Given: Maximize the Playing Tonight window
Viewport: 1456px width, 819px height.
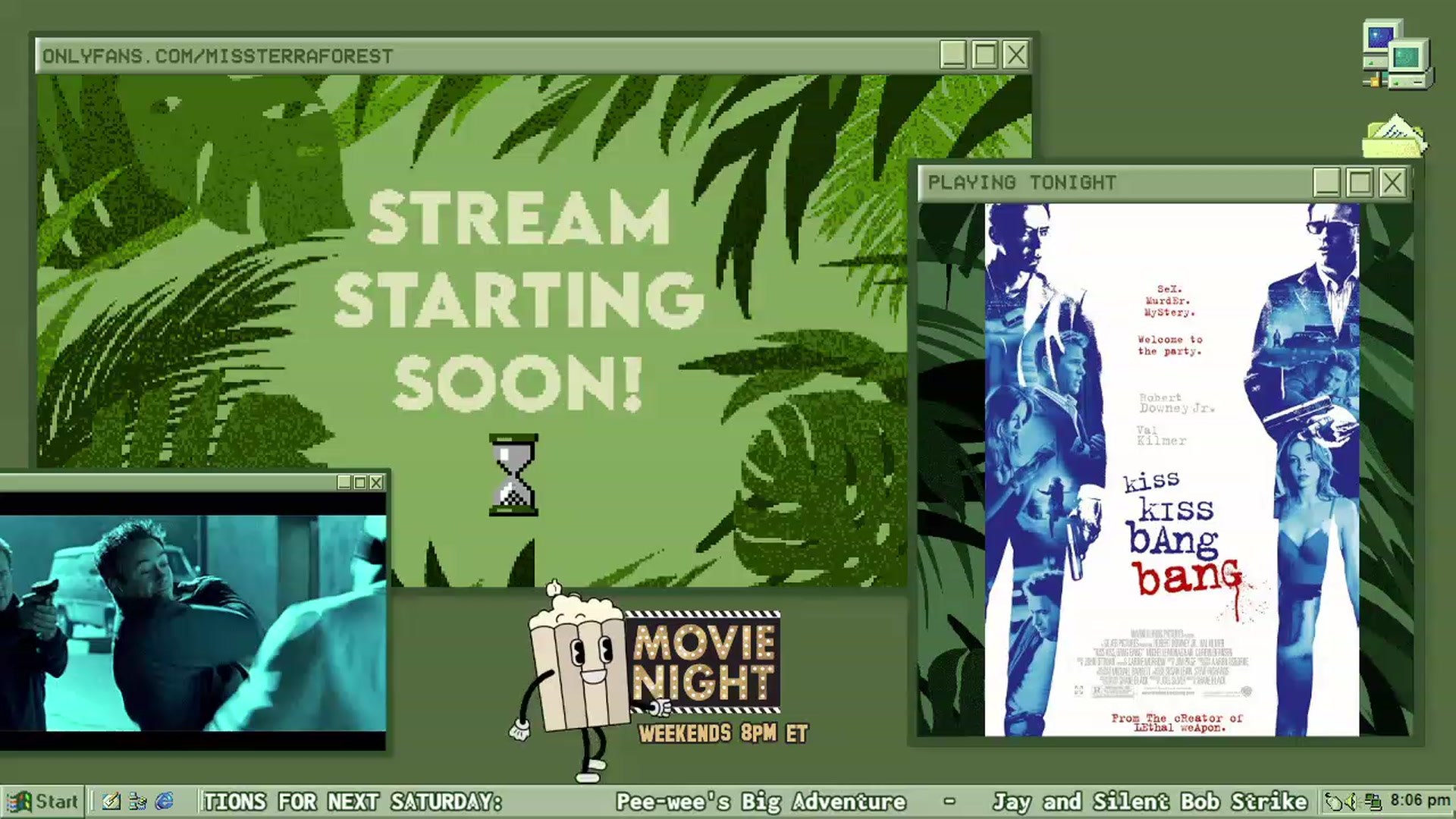Looking at the screenshot, I should pos(1360,183).
